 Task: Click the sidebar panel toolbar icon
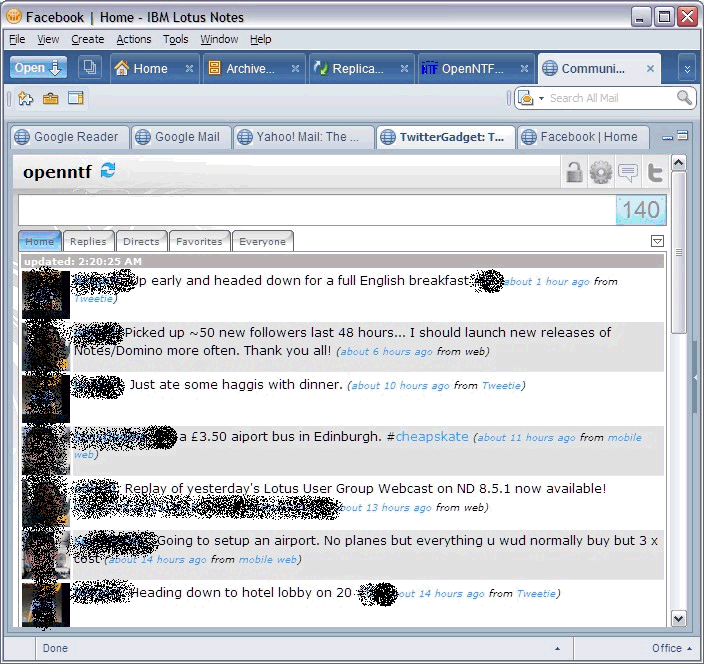coord(76,98)
